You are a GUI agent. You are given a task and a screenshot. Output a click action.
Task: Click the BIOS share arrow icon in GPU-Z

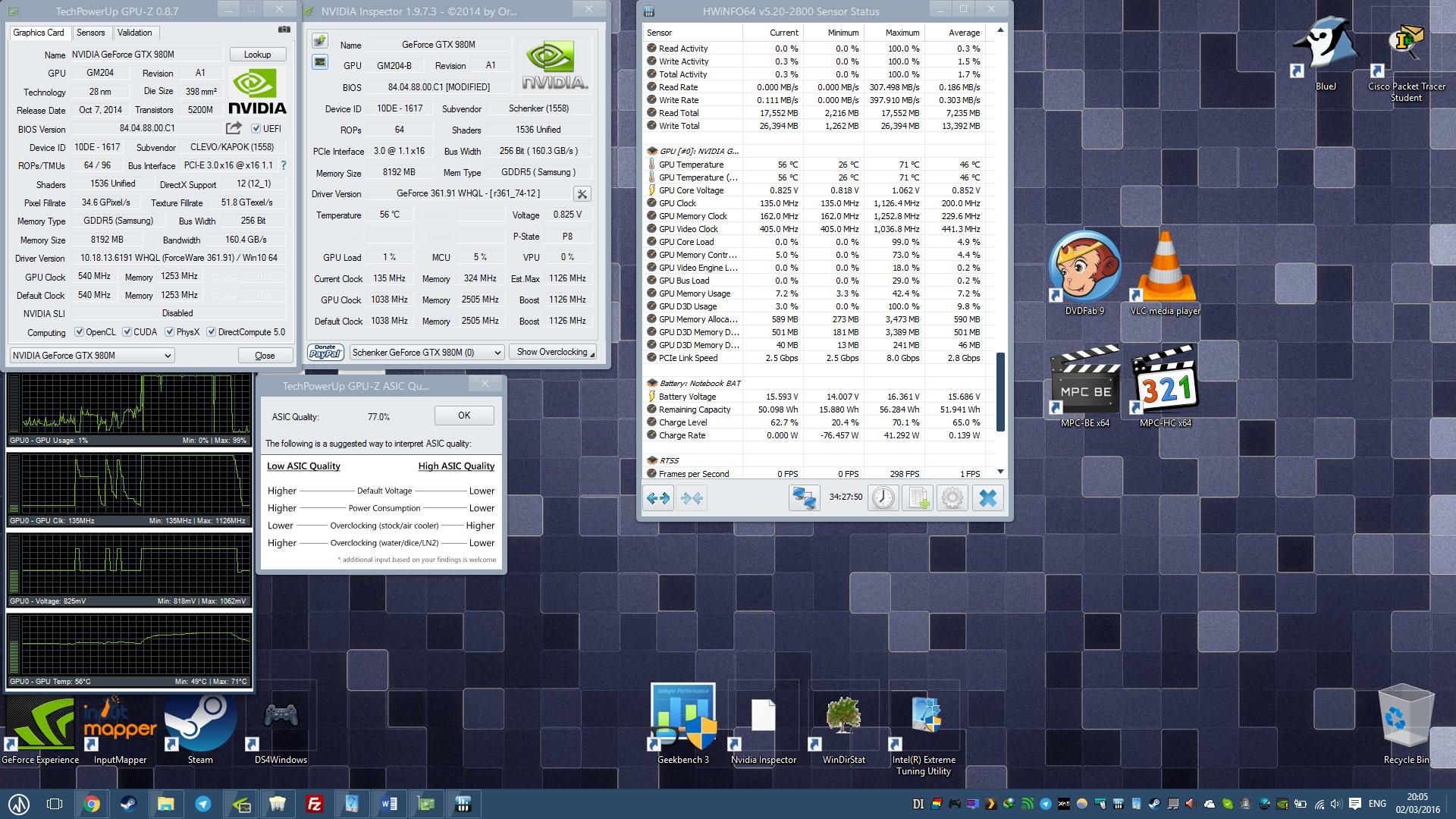pos(234,128)
